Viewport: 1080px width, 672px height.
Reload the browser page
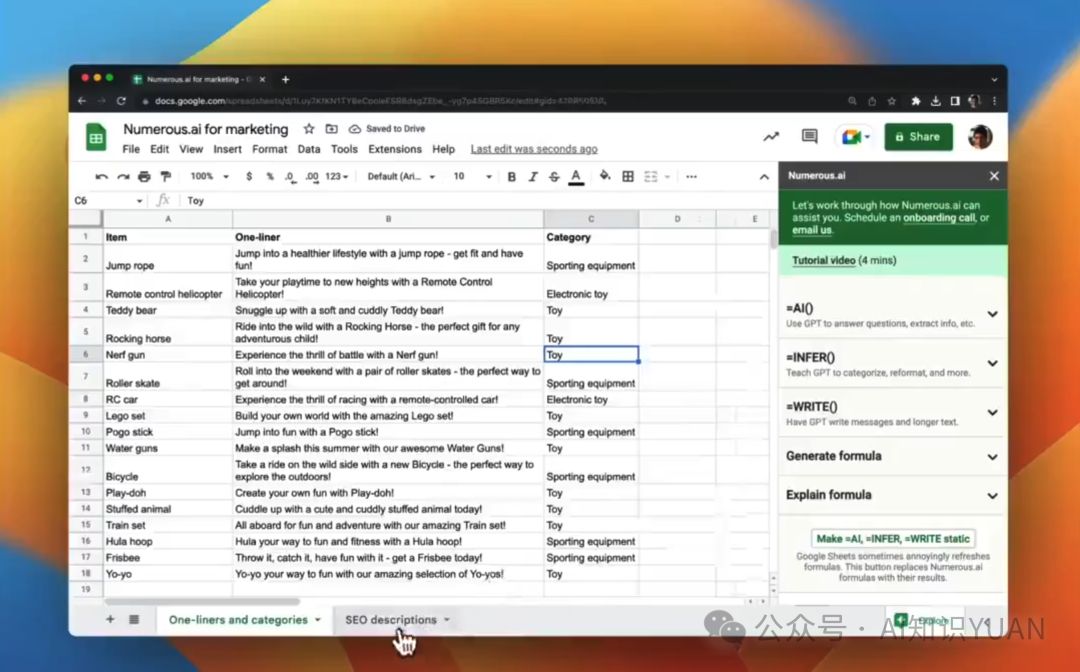coord(121,101)
